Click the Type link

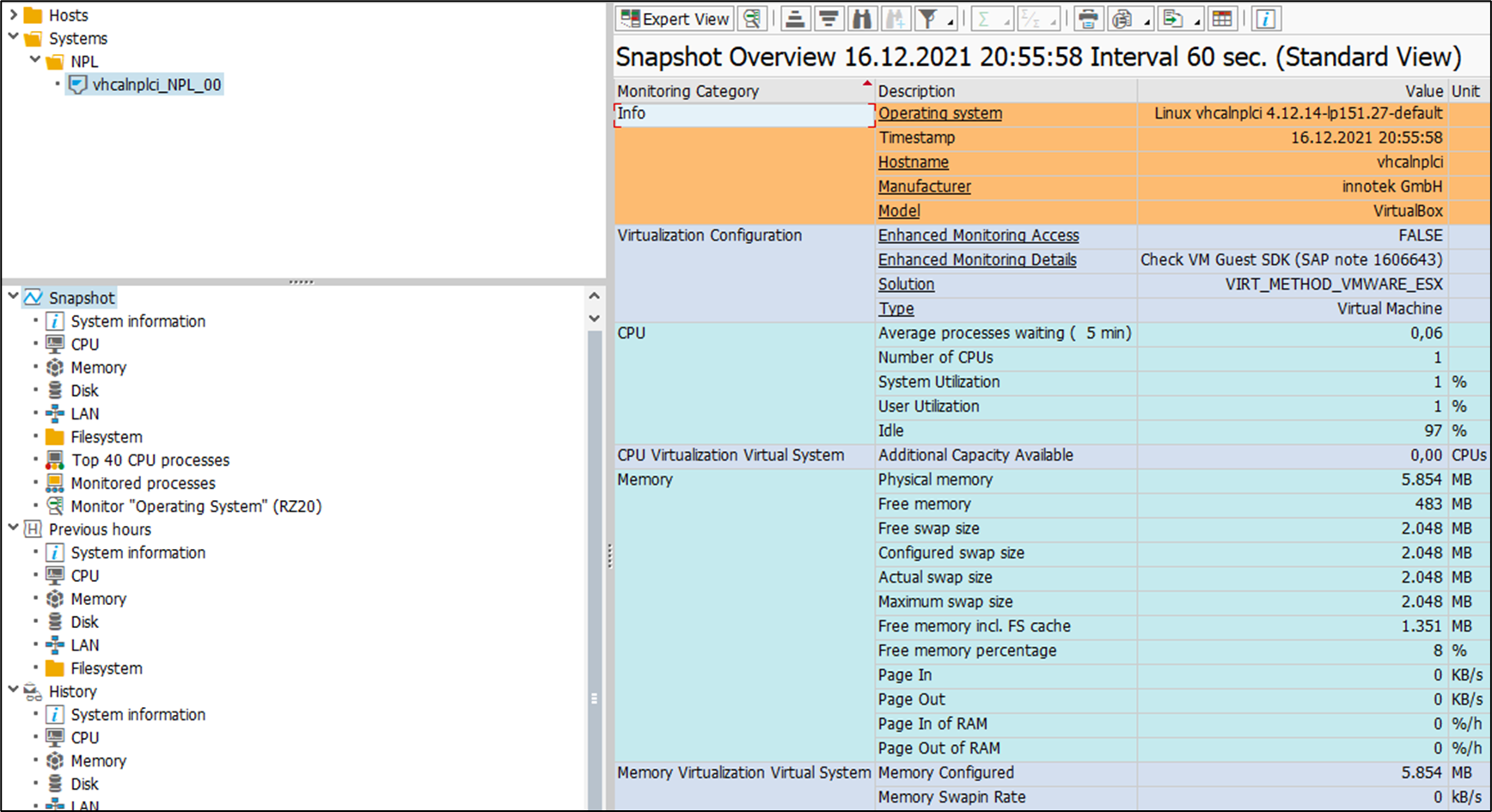point(896,308)
